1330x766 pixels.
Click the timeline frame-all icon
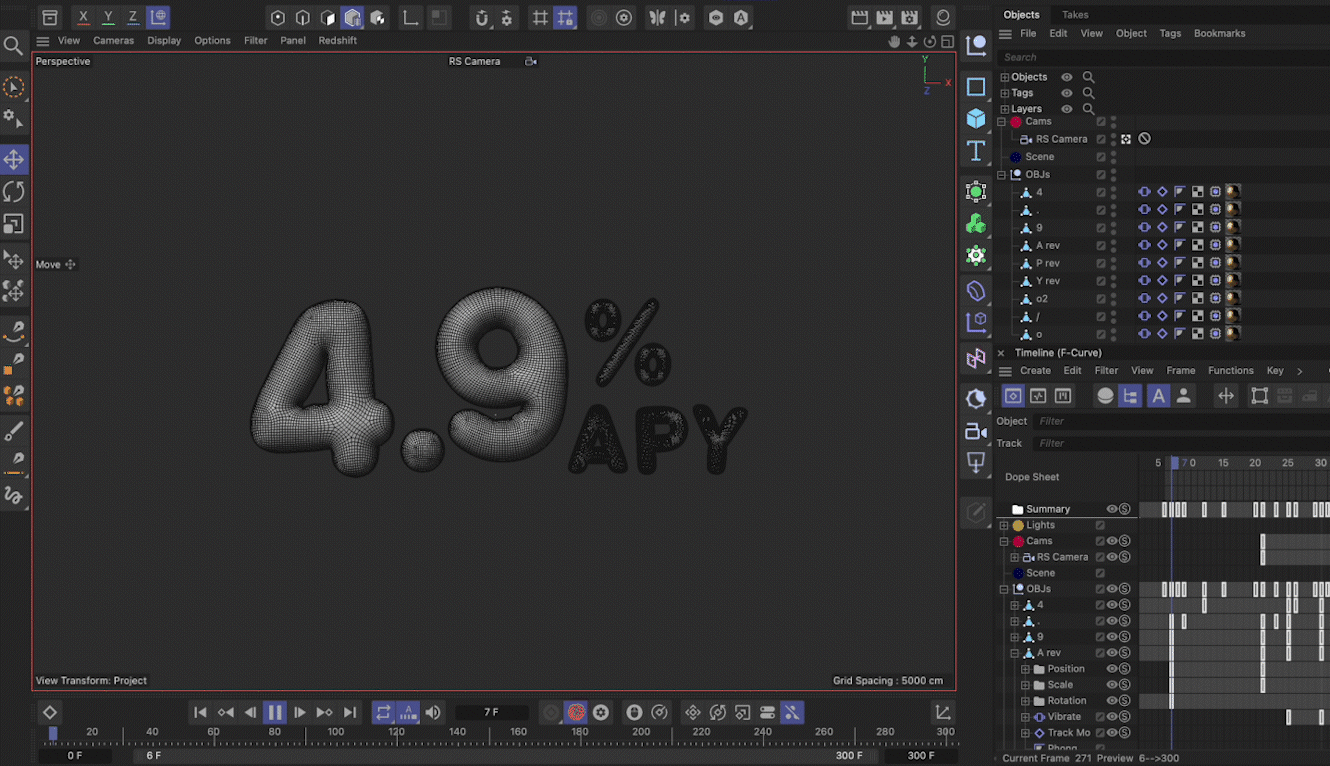point(1259,396)
